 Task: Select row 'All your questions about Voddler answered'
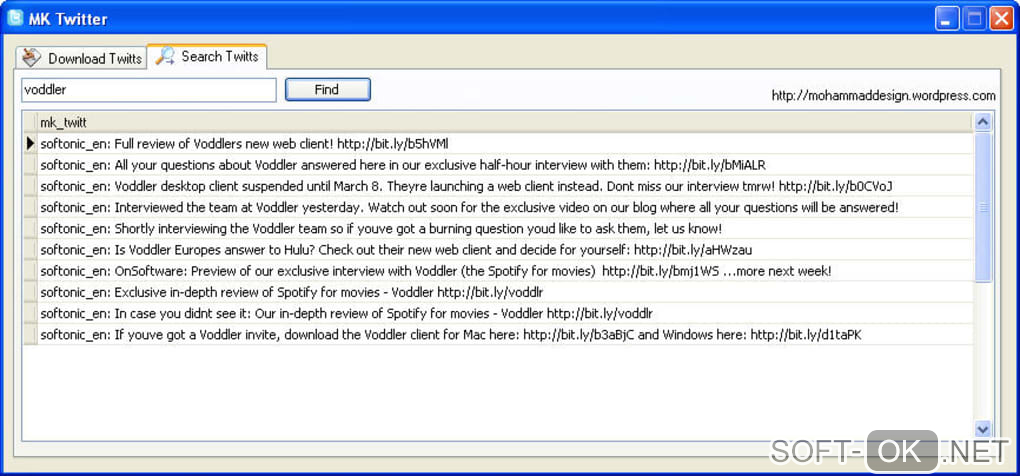505,165
